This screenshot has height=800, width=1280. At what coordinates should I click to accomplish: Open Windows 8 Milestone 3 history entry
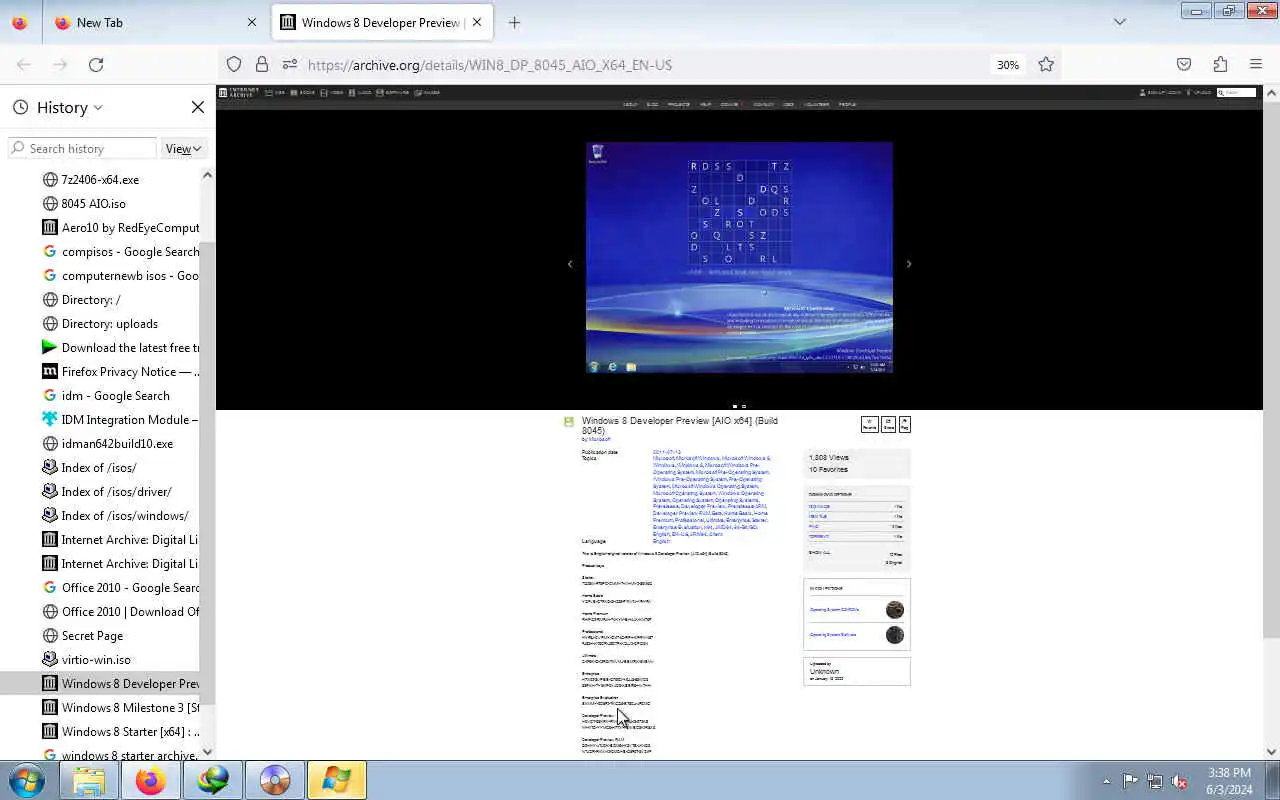coord(120,708)
